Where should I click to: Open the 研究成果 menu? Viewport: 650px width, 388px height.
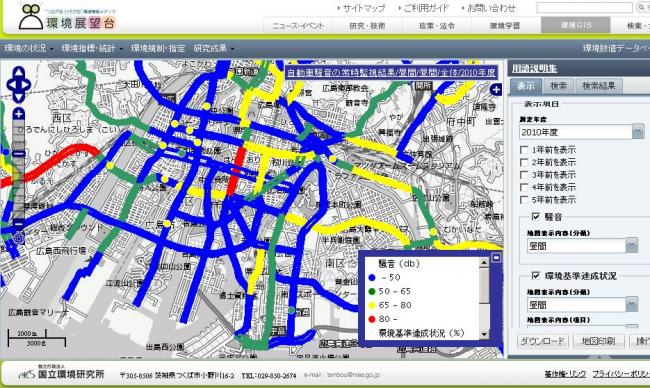(x=213, y=48)
